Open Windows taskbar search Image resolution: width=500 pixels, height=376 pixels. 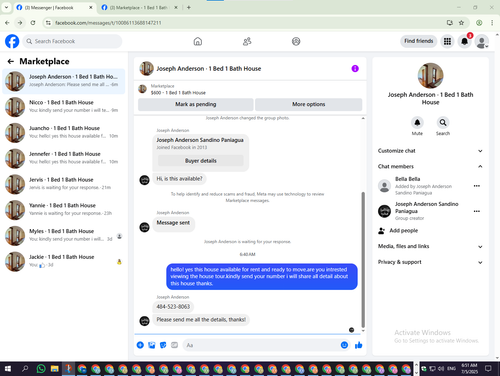25,369
